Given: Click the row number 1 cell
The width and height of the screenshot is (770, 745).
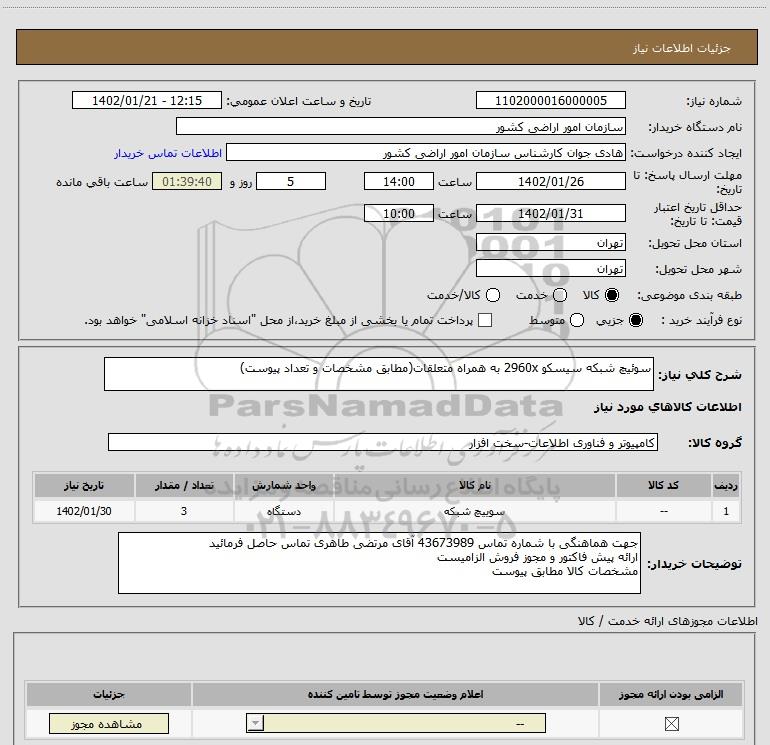Looking at the screenshot, I should click(726, 511).
